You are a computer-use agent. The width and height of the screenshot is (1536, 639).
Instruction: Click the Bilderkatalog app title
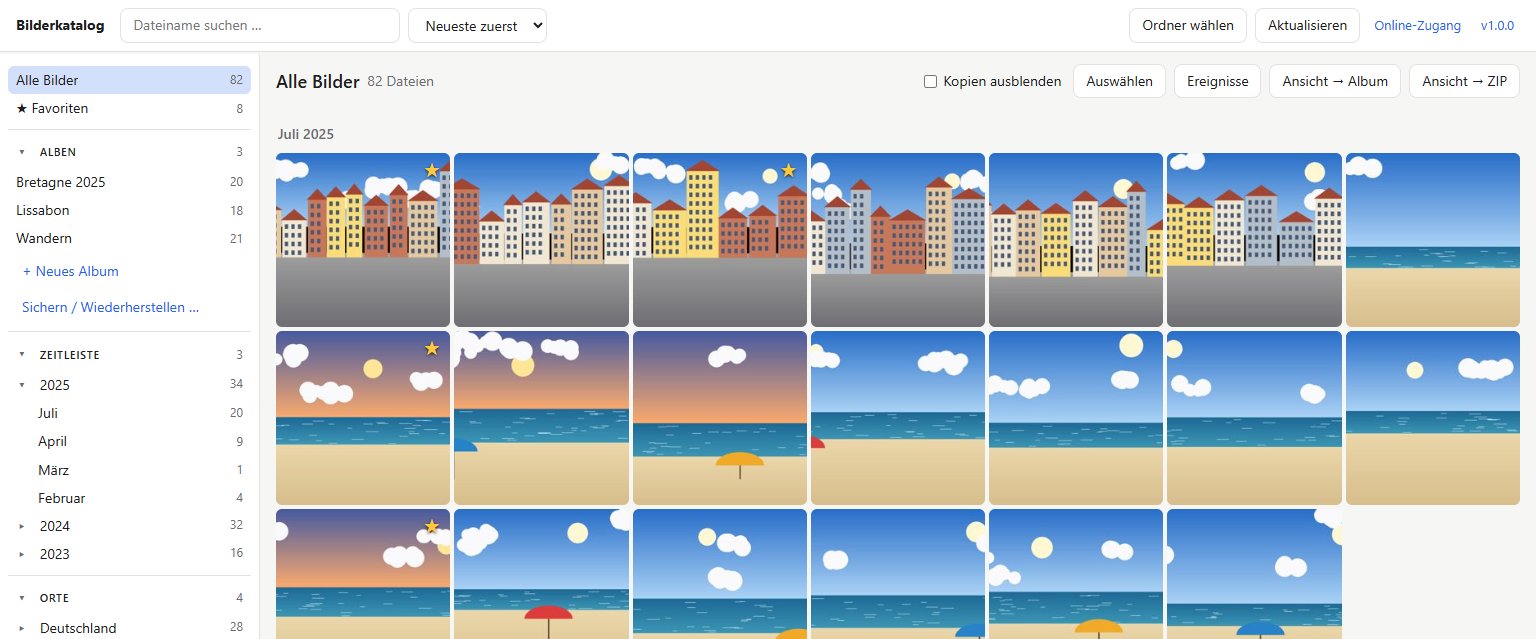point(60,26)
